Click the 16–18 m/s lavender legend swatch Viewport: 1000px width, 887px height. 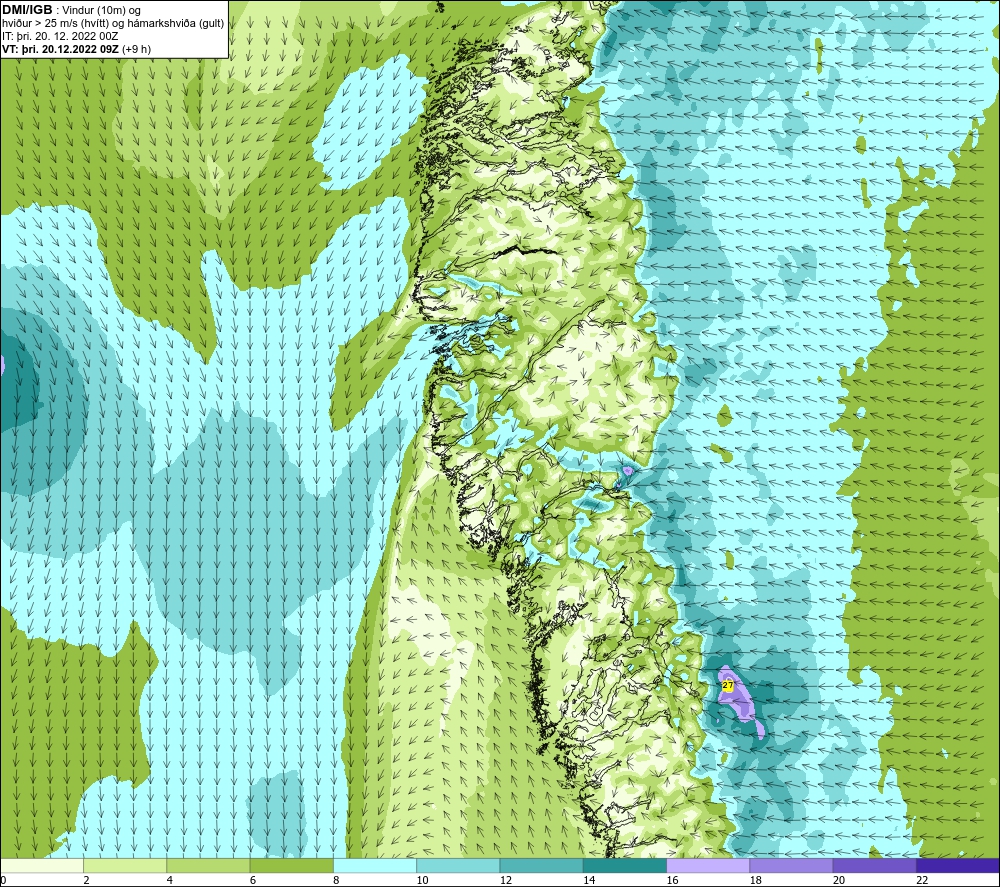(x=708, y=865)
